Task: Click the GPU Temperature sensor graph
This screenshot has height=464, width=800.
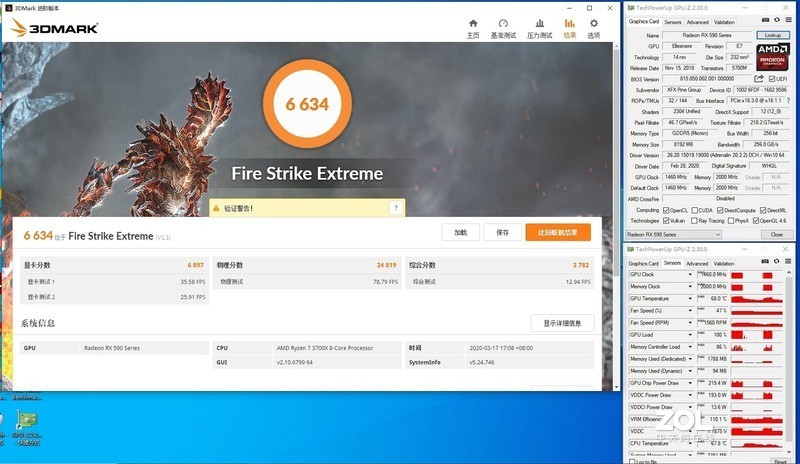Action: coord(757,299)
